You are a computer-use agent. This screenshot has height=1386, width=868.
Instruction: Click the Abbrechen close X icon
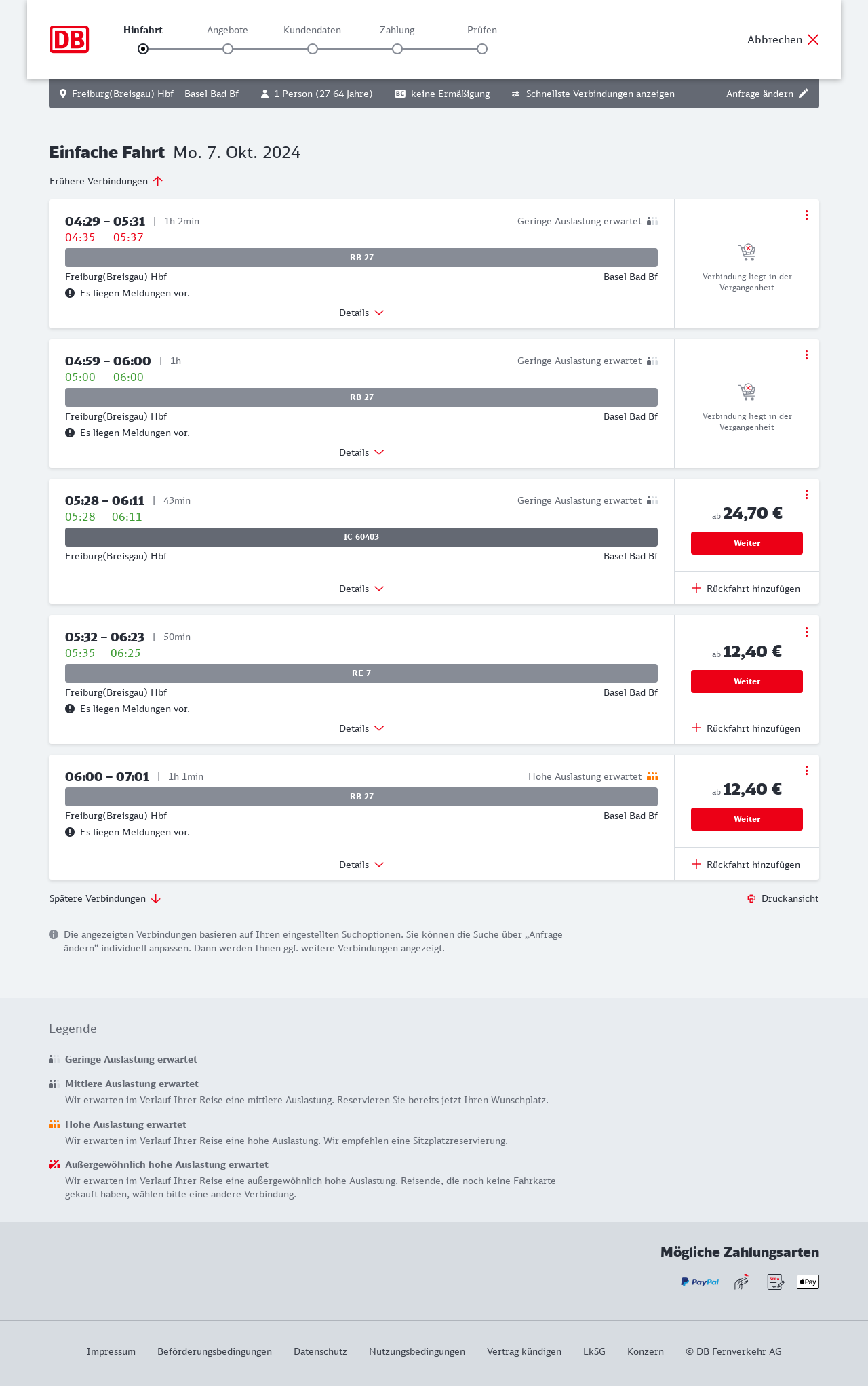813,39
